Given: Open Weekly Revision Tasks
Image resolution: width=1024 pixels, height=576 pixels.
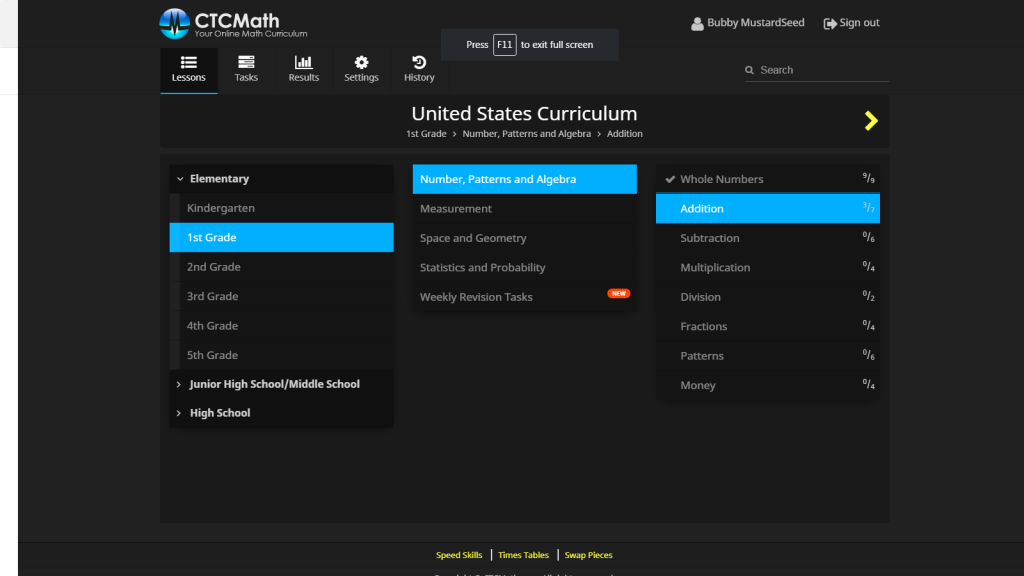Looking at the screenshot, I should click(524, 297).
